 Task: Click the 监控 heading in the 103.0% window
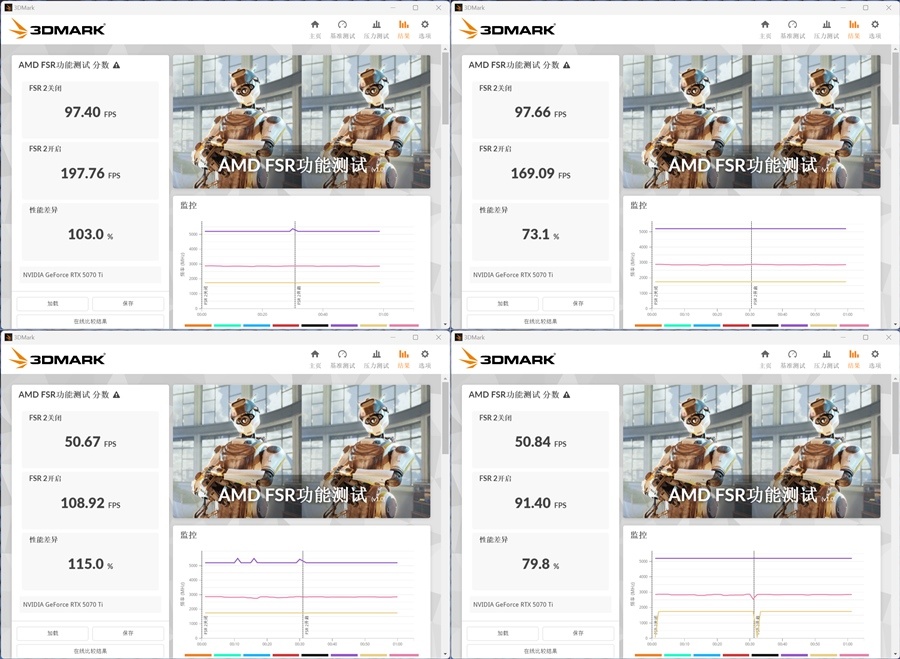click(189, 206)
